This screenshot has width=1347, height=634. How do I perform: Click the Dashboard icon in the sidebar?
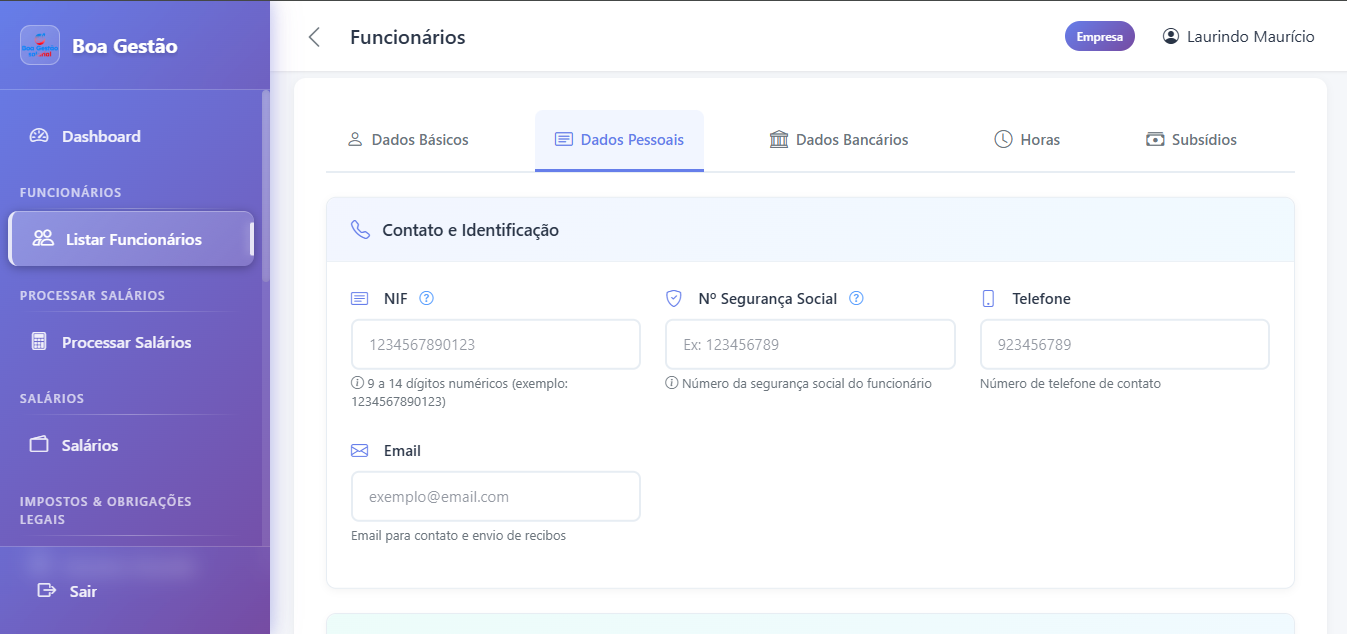pyautogui.click(x=39, y=136)
